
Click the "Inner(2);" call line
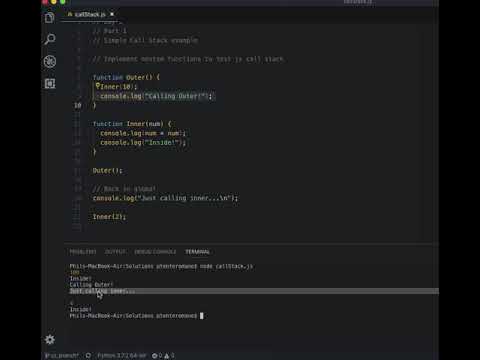[109, 217]
